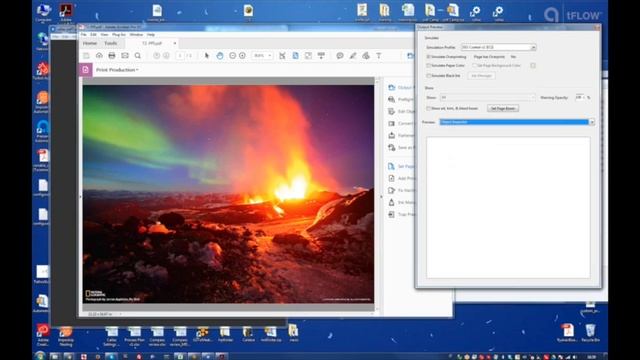Open the File menu
The height and width of the screenshot is (360, 640).
(83, 35)
